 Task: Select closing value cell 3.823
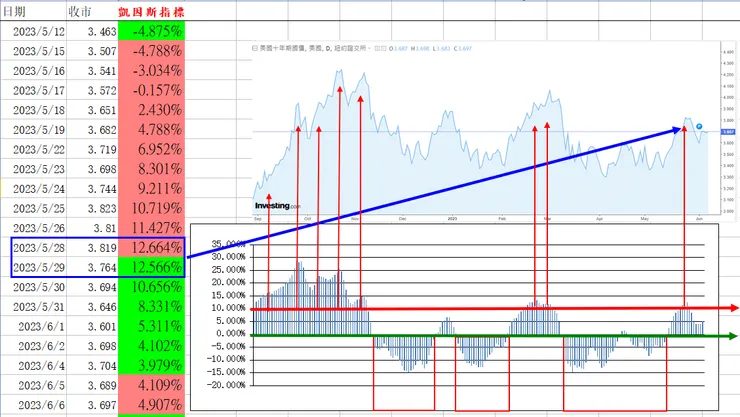92,208
